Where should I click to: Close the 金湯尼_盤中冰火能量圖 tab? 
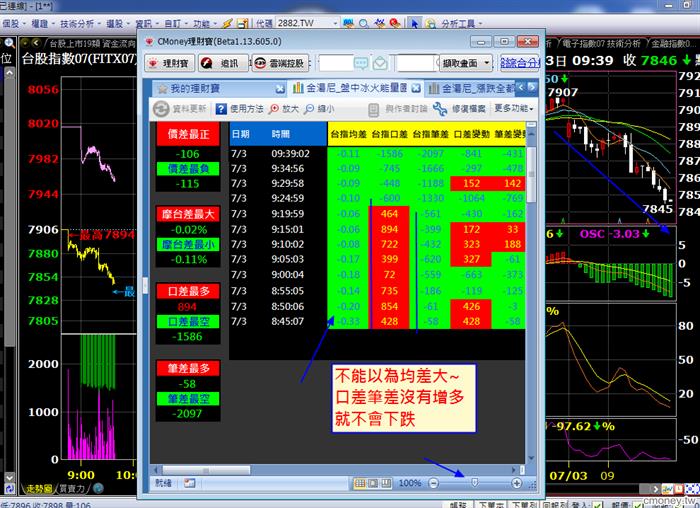pyautogui.click(x=416, y=88)
